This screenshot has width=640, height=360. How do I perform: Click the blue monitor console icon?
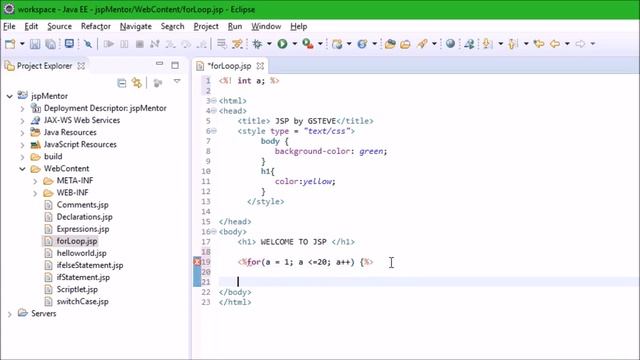(x=69, y=43)
